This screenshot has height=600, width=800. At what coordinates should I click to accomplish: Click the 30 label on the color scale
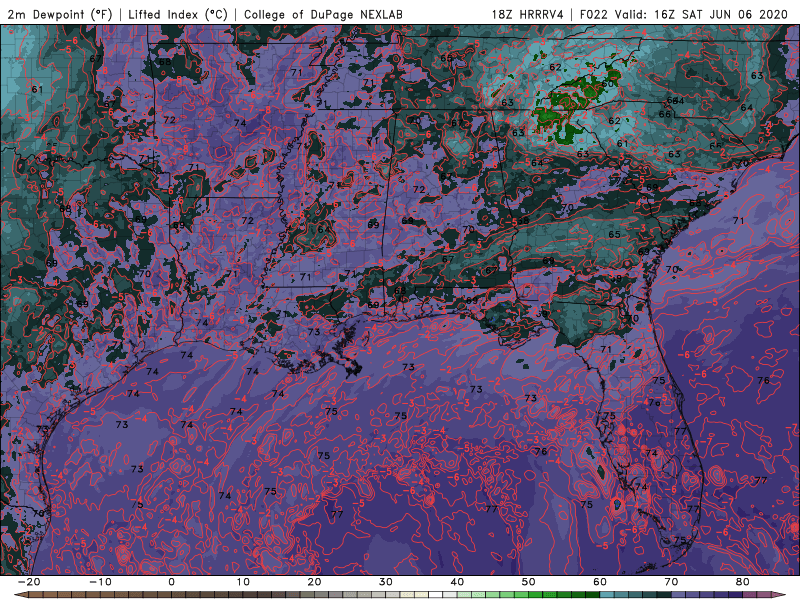pos(386,582)
